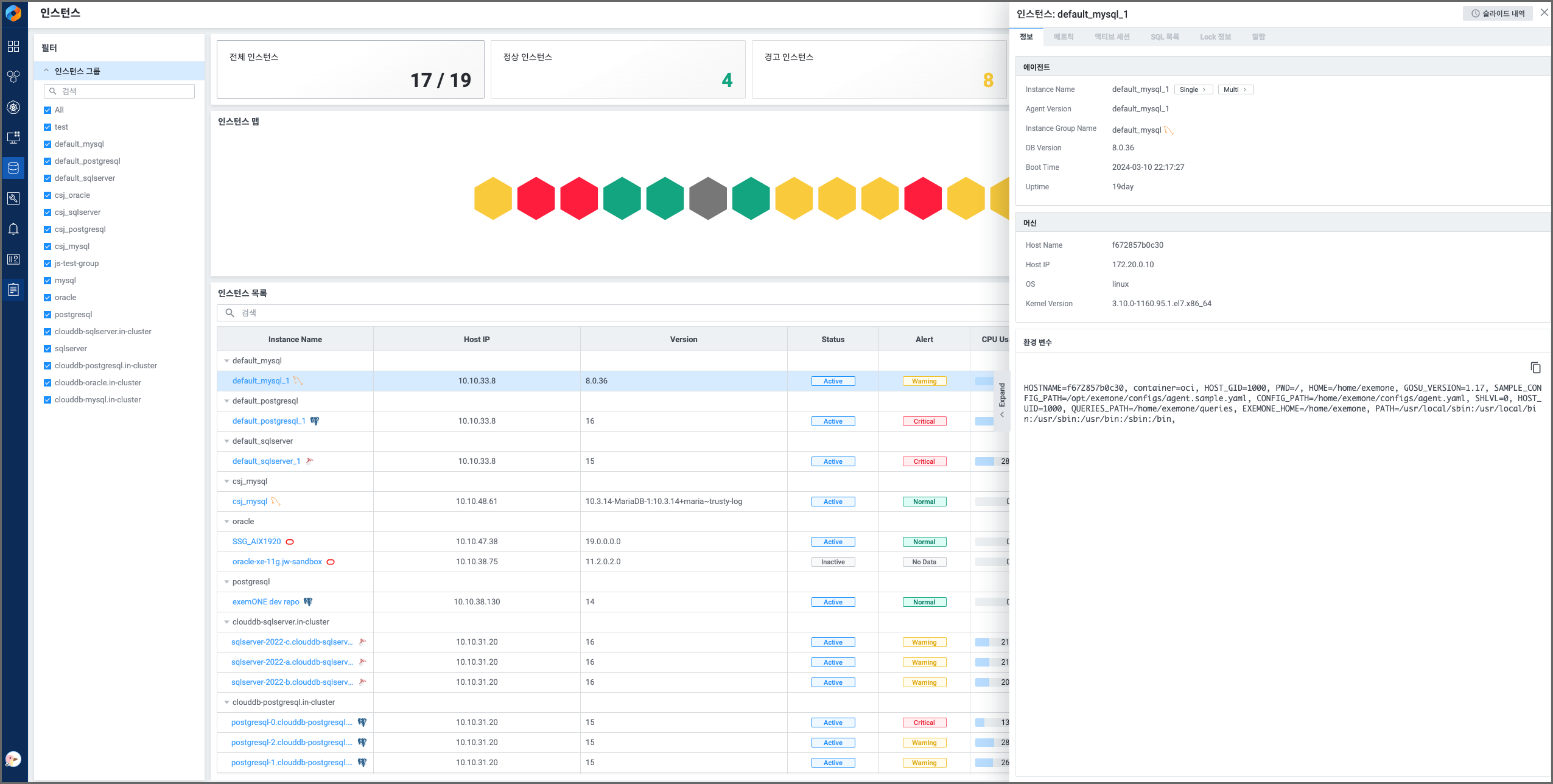The image size is (1553, 784).
Task: Toggle the All instance groups checkbox
Action: pyautogui.click(x=47, y=110)
